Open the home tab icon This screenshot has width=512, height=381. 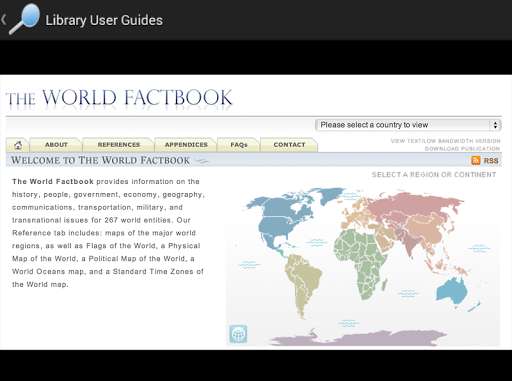18,145
